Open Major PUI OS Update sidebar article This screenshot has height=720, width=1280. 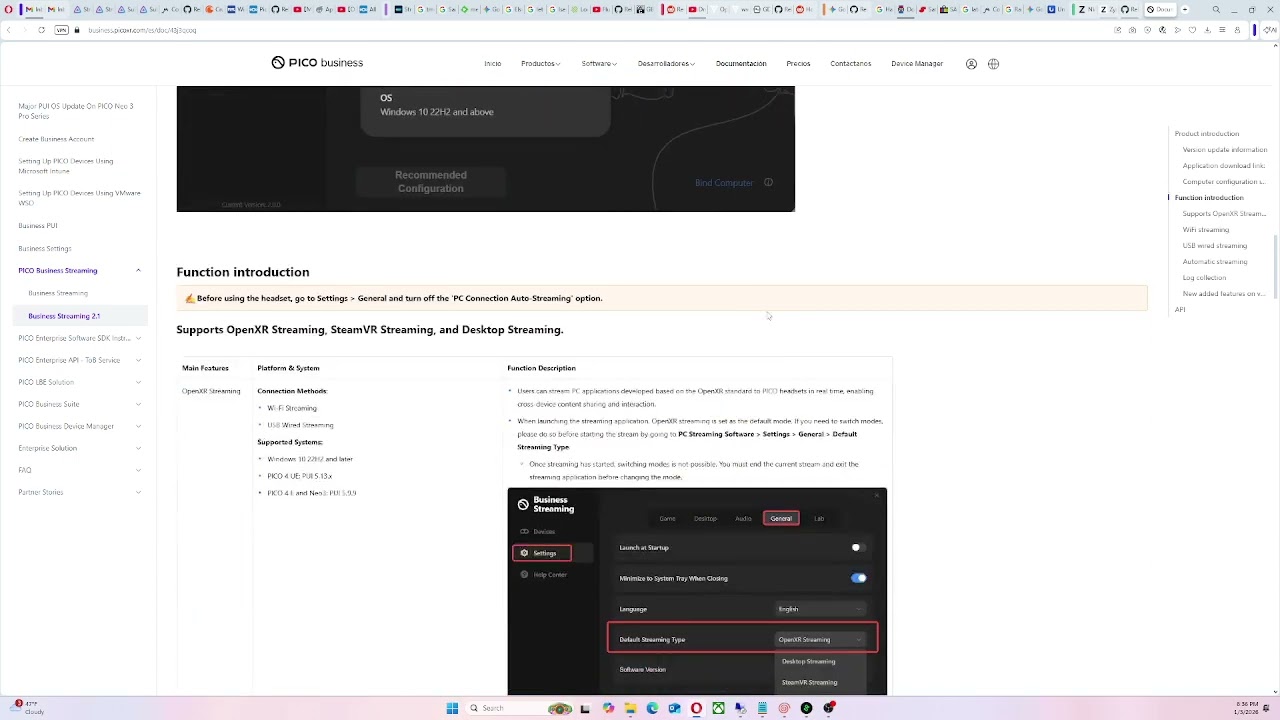75,111
